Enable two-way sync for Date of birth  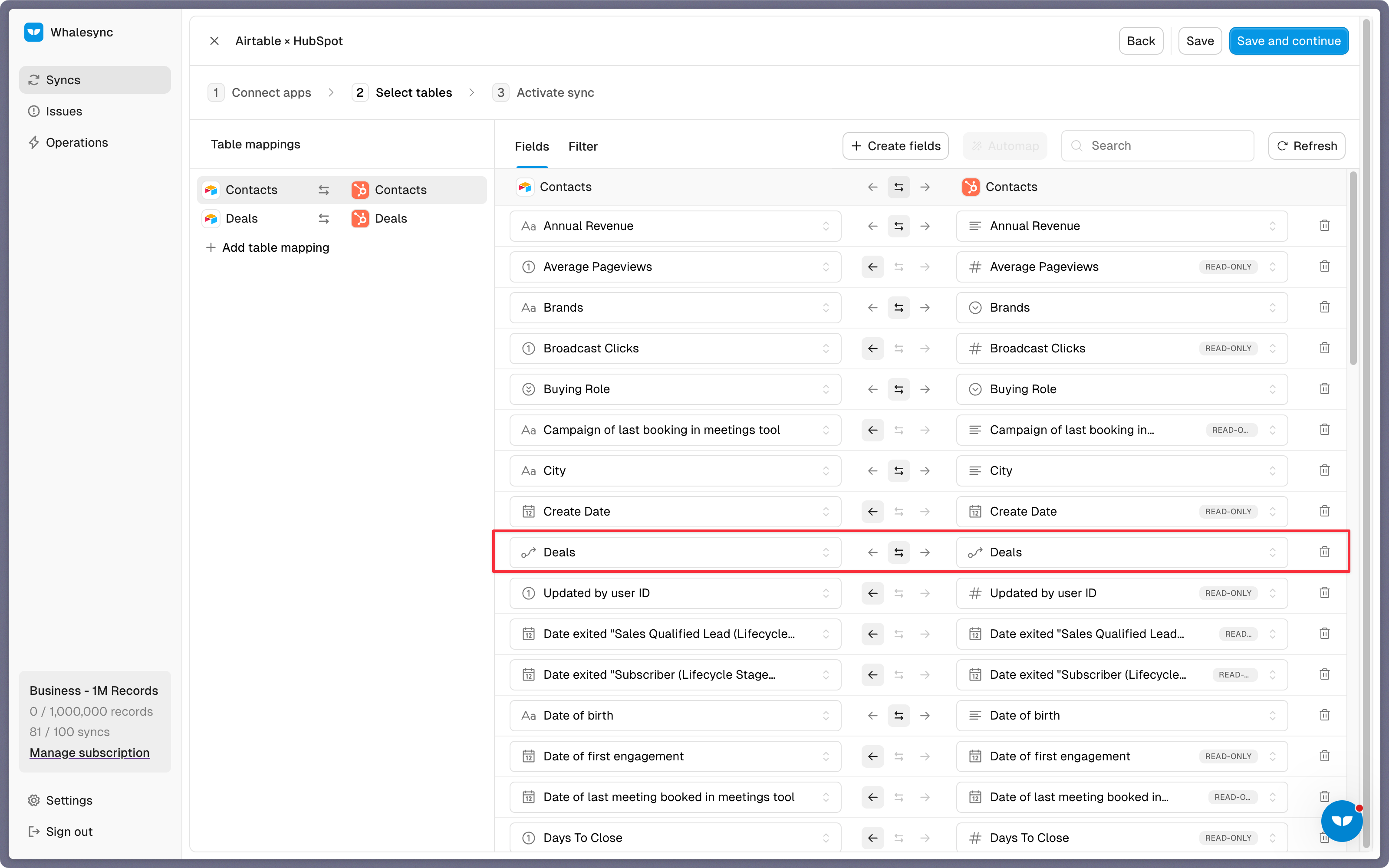click(898, 715)
